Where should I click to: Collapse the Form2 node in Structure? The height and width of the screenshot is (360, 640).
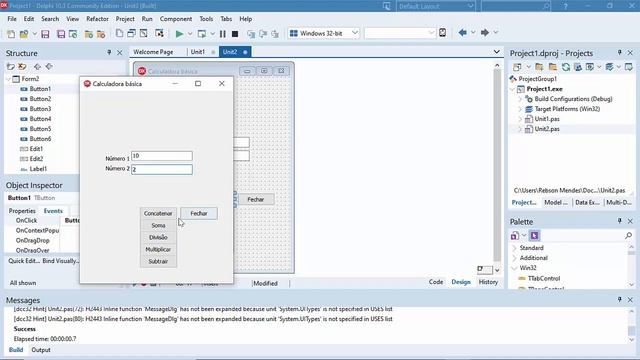(x=9, y=79)
